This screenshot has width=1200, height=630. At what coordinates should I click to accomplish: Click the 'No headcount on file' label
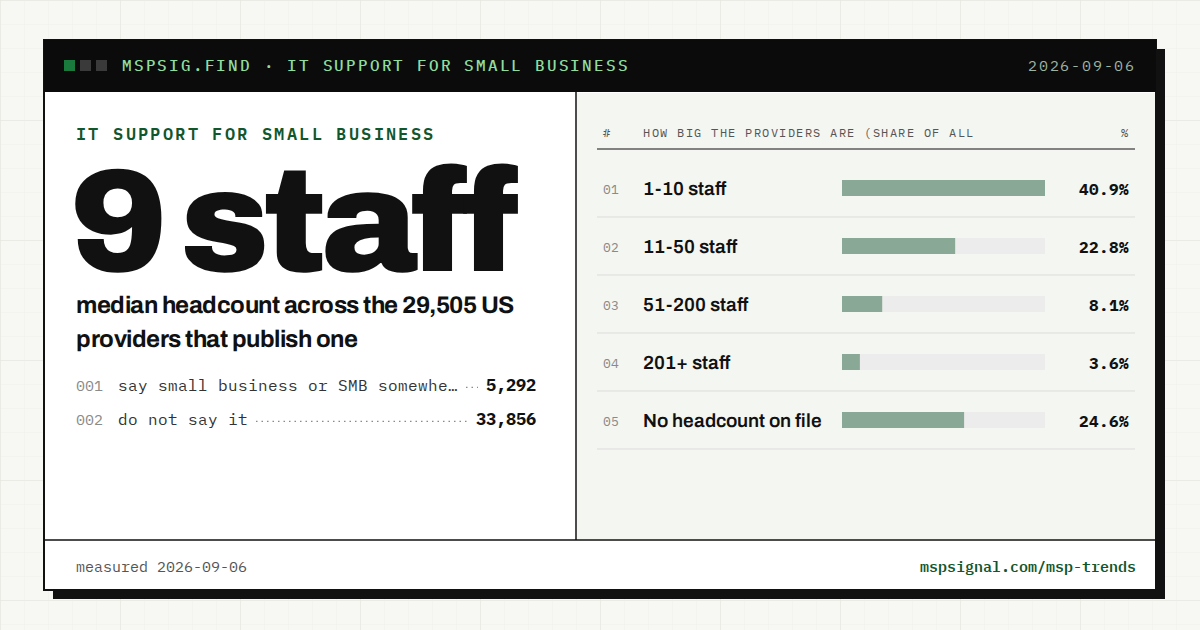[732, 421]
